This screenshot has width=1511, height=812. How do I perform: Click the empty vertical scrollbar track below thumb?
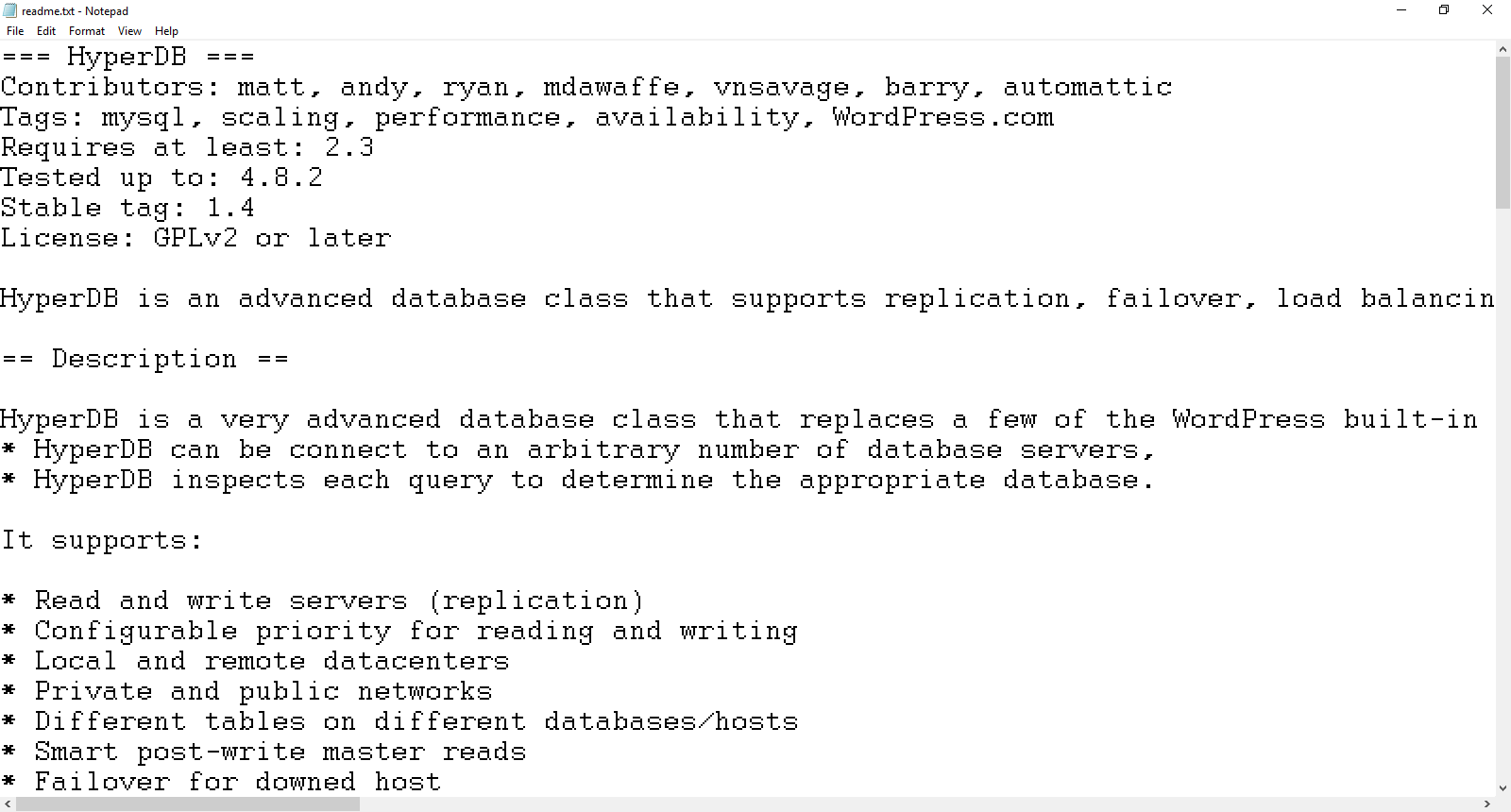coord(1503,494)
